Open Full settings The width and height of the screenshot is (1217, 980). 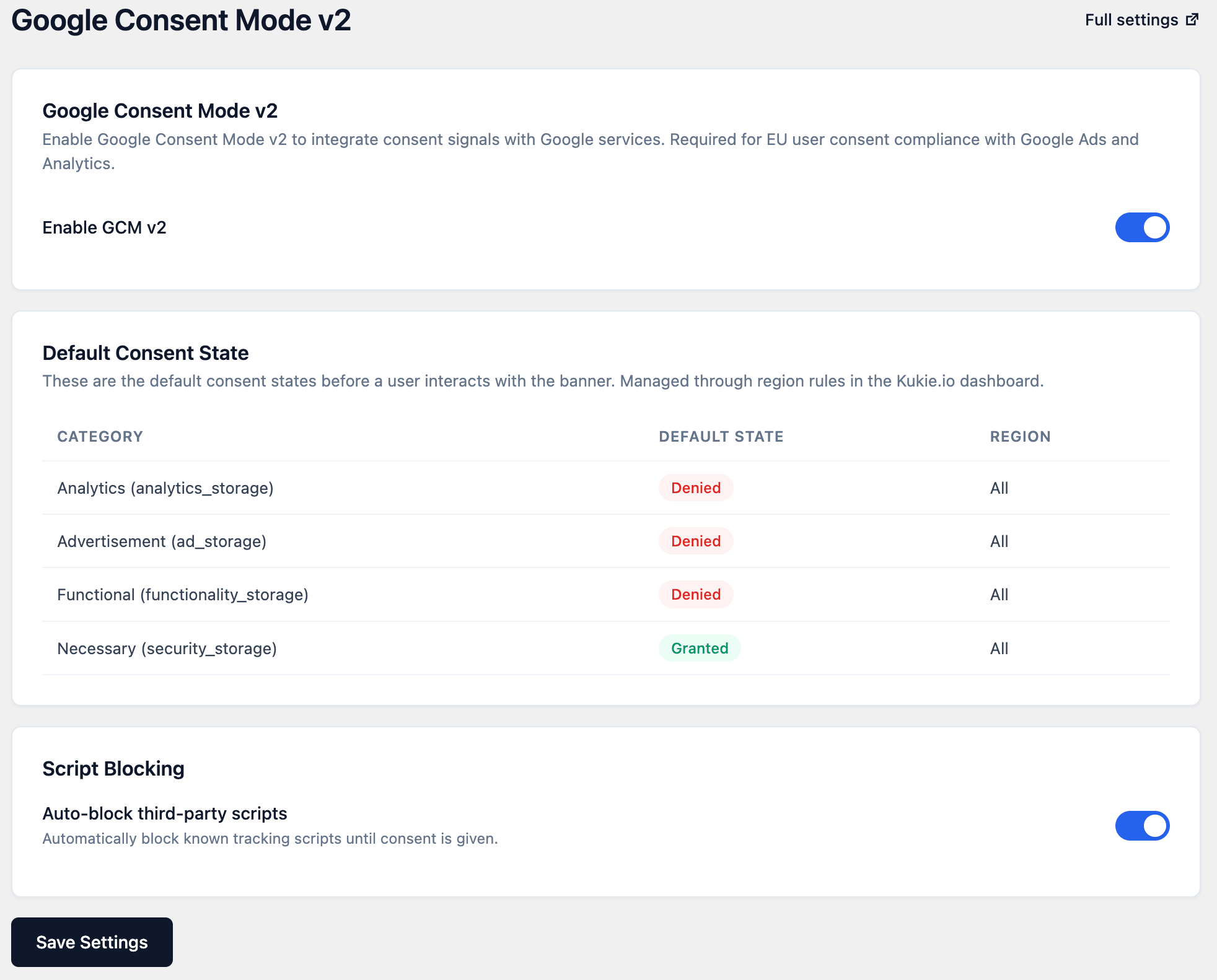point(1133,19)
